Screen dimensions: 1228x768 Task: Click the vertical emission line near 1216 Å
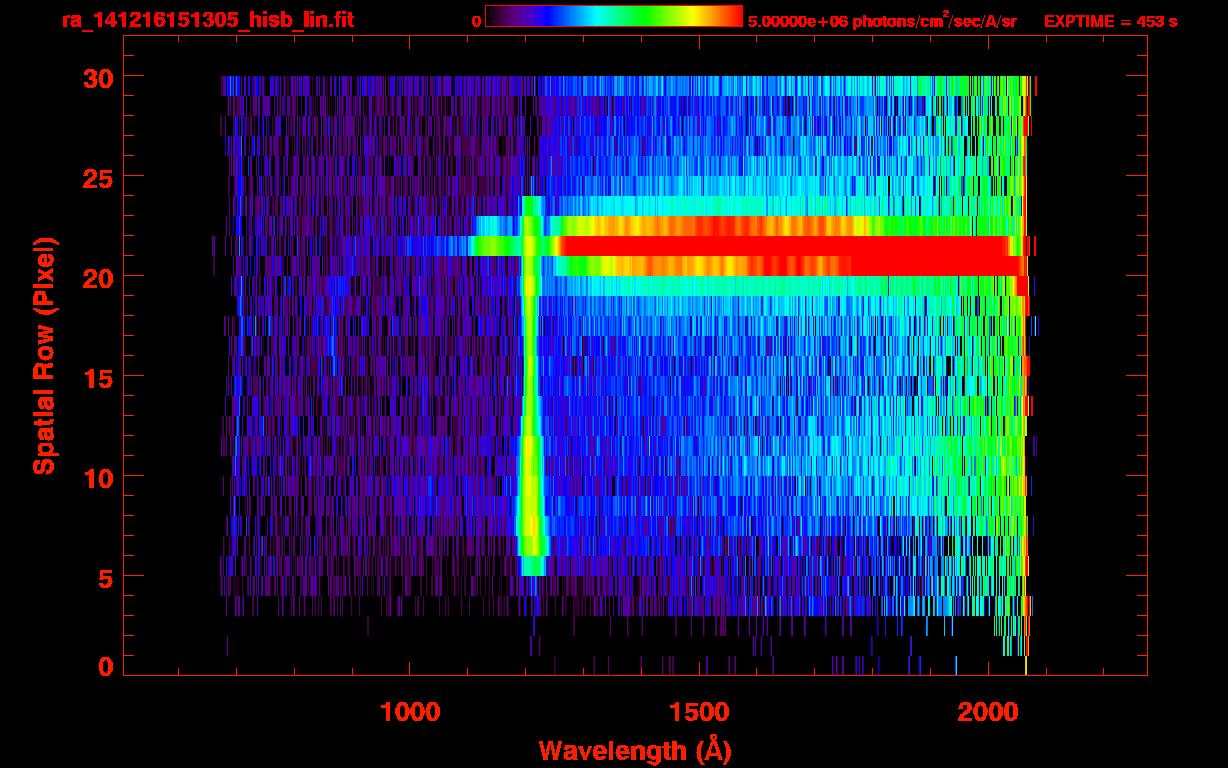coord(530,385)
